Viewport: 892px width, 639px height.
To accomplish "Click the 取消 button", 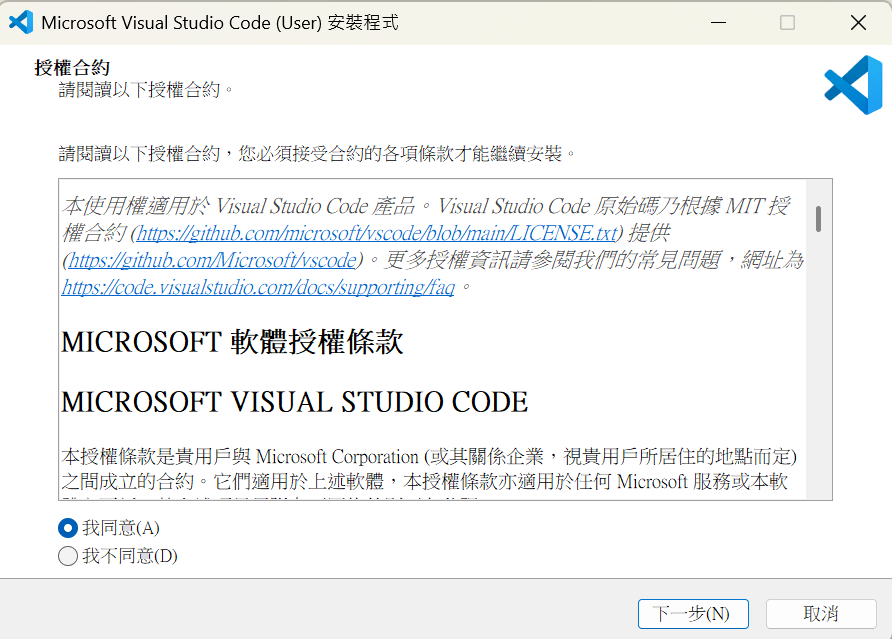I will pos(820,614).
